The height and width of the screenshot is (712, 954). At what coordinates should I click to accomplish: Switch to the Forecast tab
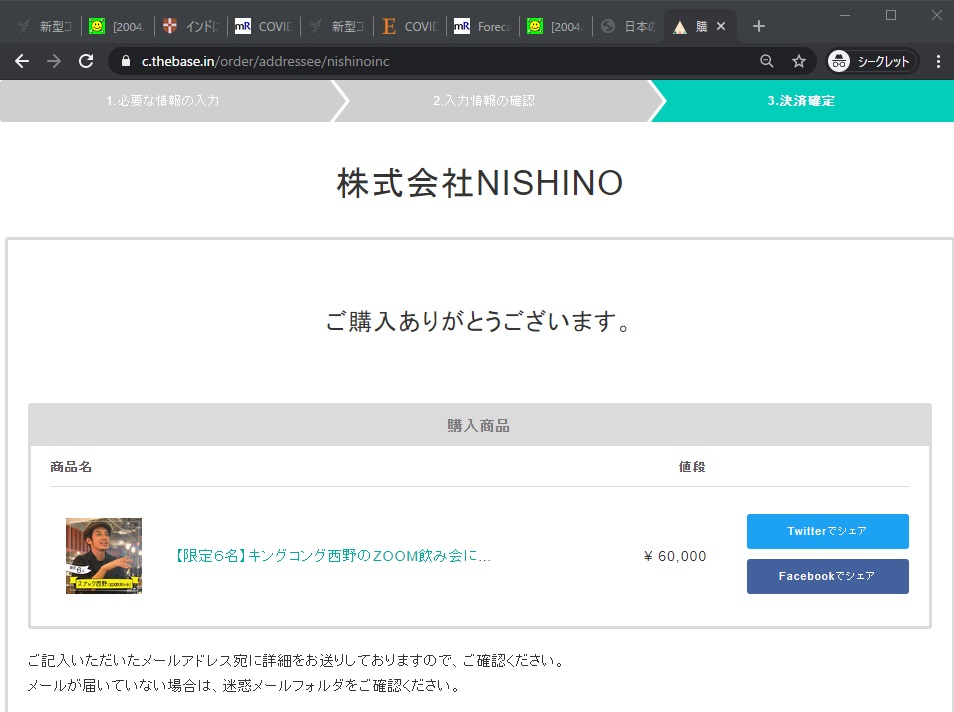tap(482, 26)
